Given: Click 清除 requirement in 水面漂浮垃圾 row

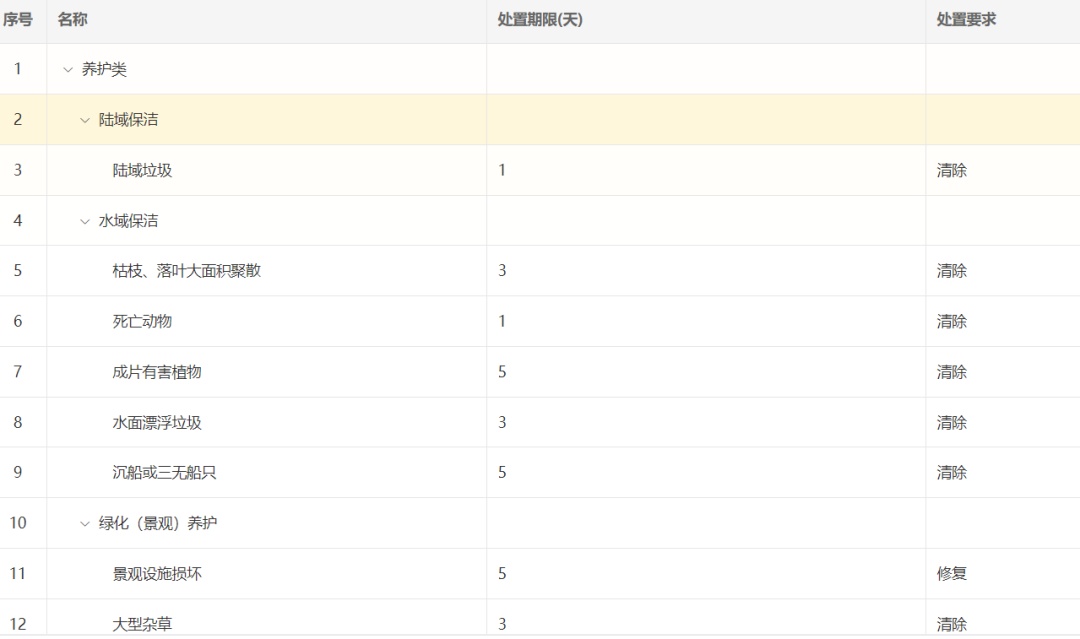Looking at the screenshot, I should [951, 422].
